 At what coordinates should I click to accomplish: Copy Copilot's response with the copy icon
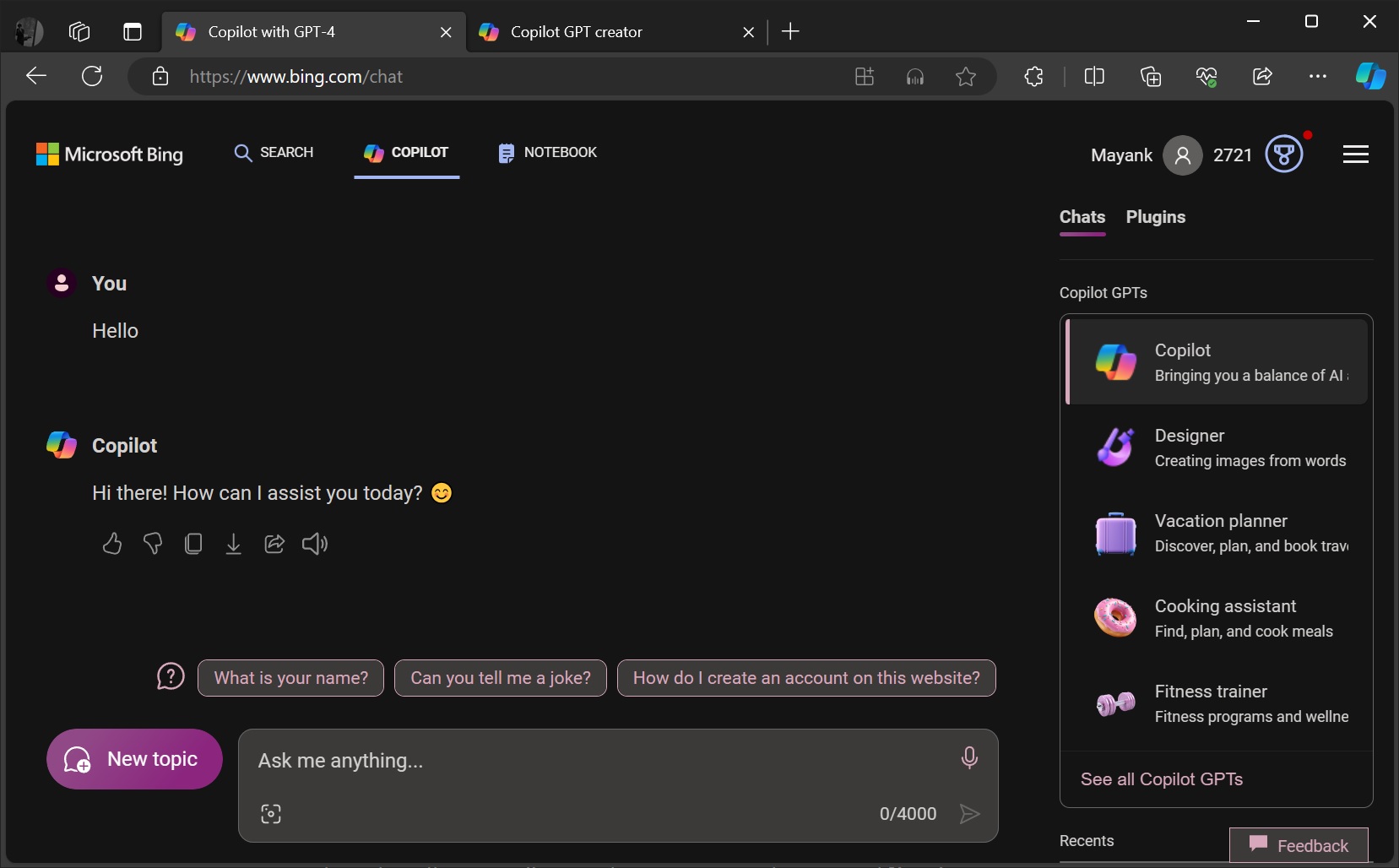pos(193,544)
